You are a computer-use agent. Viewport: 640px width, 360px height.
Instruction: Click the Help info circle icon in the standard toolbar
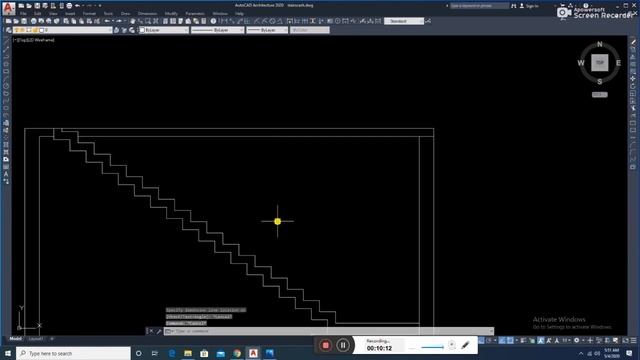point(213,21)
